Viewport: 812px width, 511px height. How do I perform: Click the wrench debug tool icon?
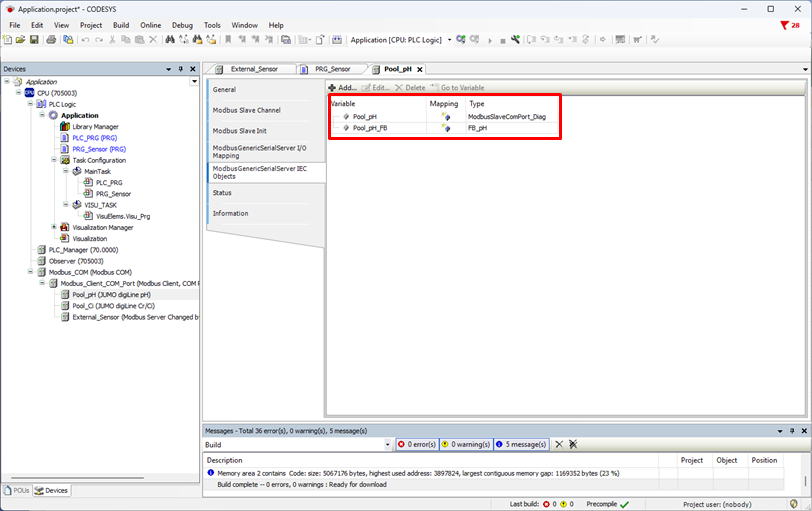(515, 39)
